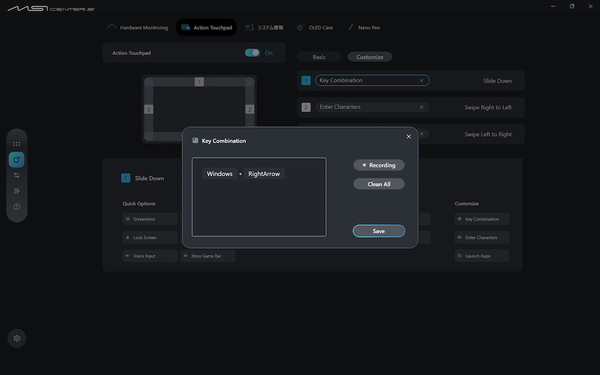
Task: Switch to Hardware Monitoring tab
Action: (138, 28)
